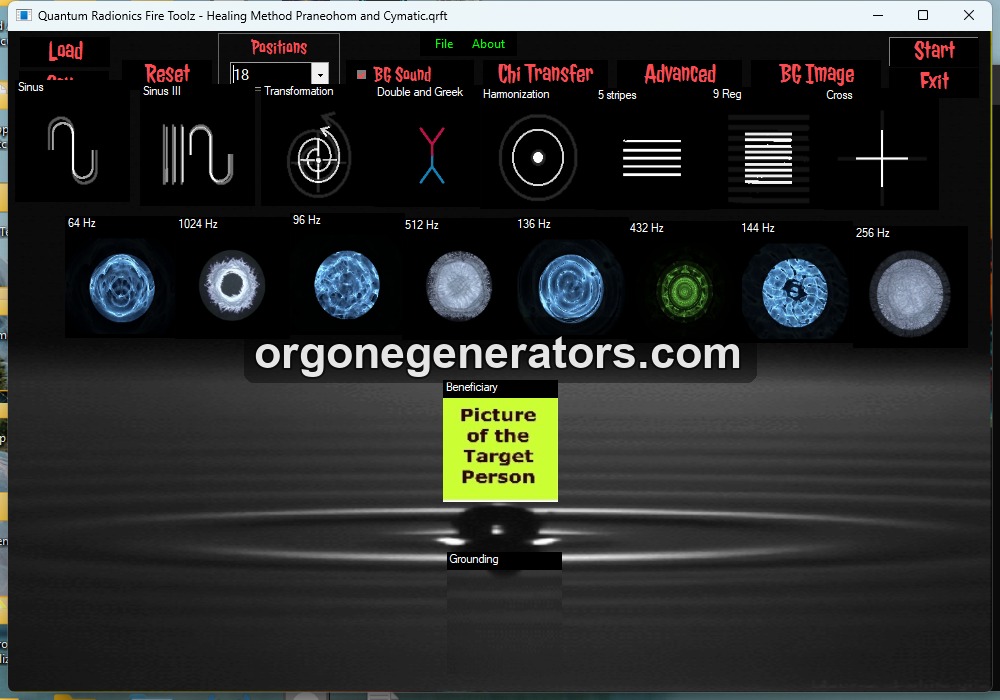Click the BG Image button
This screenshot has height=700, width=1000.
(816, 74)
